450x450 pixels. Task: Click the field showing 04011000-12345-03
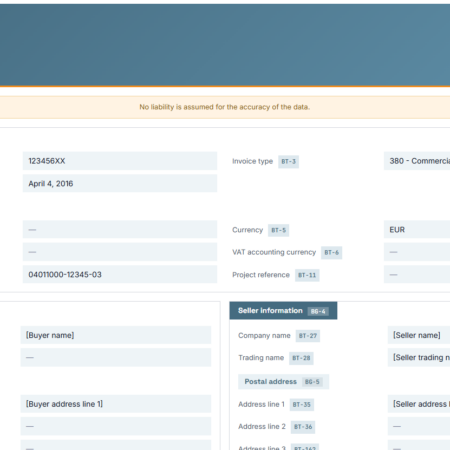pos(120,274)
